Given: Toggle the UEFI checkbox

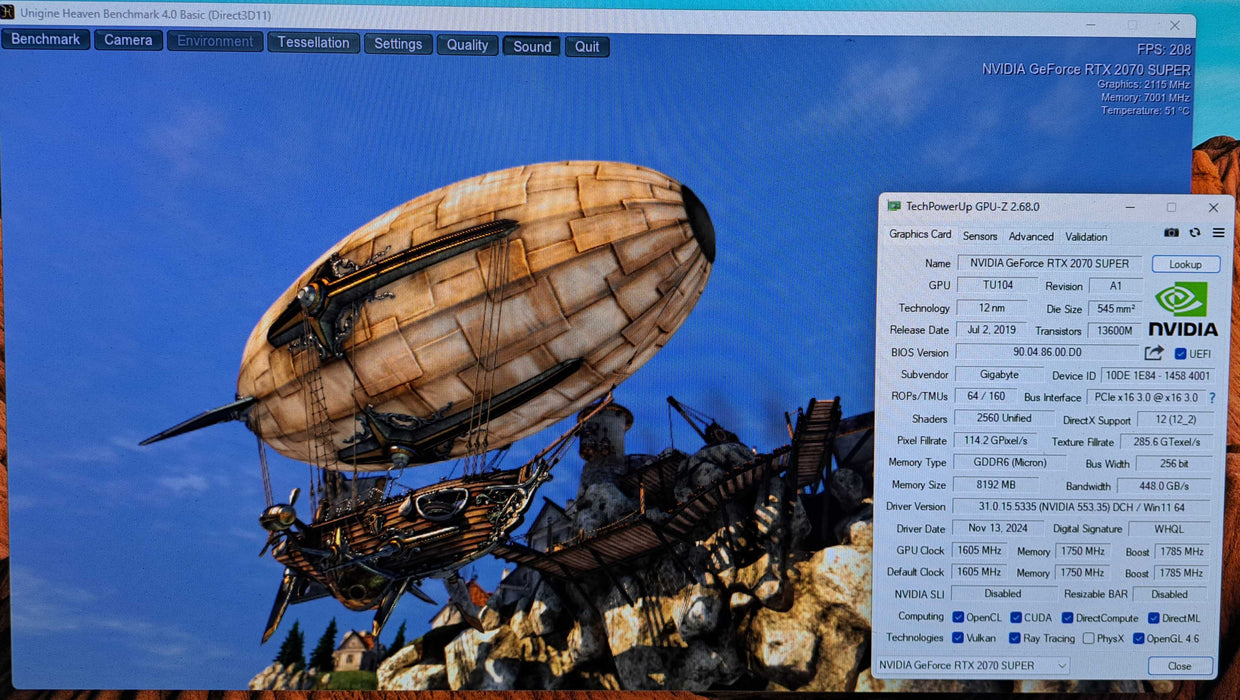Looking at the screenshot, I should [1181, 354].
